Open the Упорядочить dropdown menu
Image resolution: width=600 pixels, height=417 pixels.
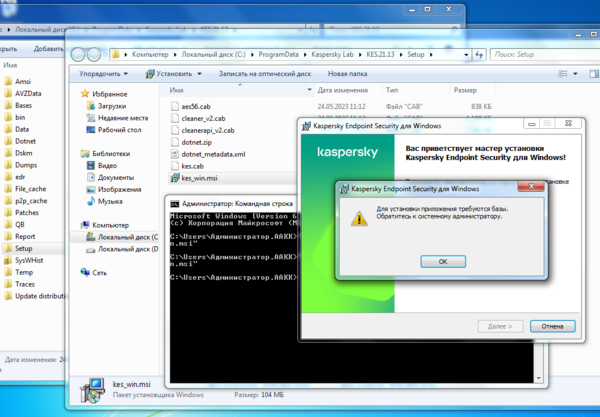pos(103,74)
